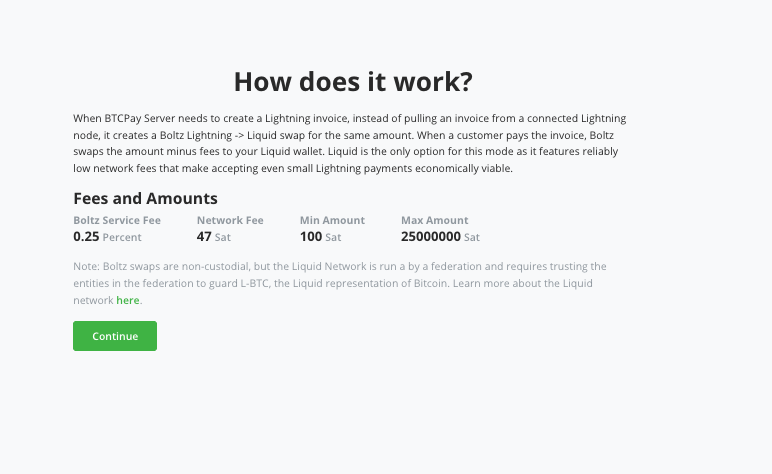772x474 pixels.
Task: Click the note starting 'Note: Boltz swaps'
Action: [x=340, y=283]
